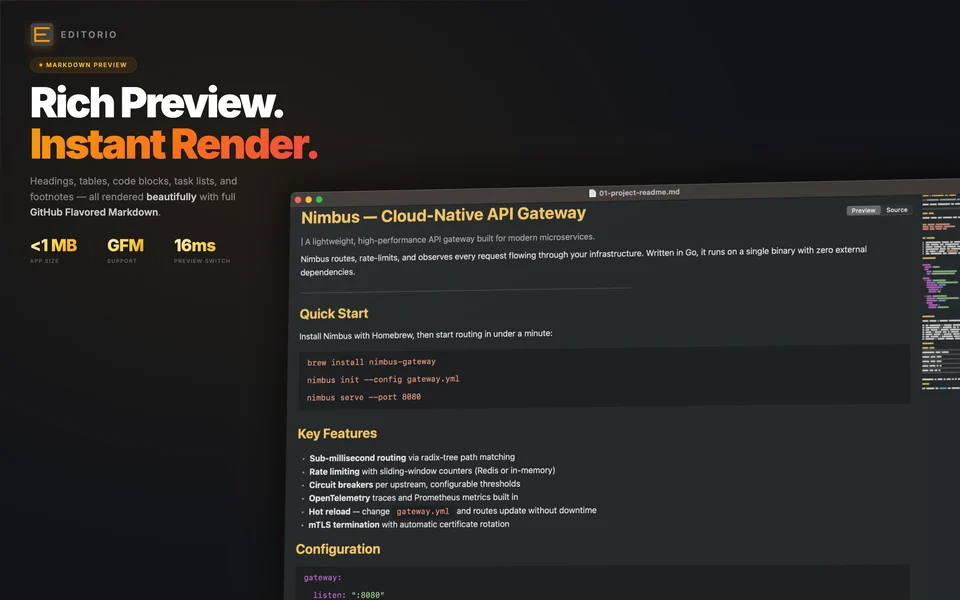Click the EDITORIO wordmark text
This screenshot has width=960, height=600.
[x=89, y=35]
